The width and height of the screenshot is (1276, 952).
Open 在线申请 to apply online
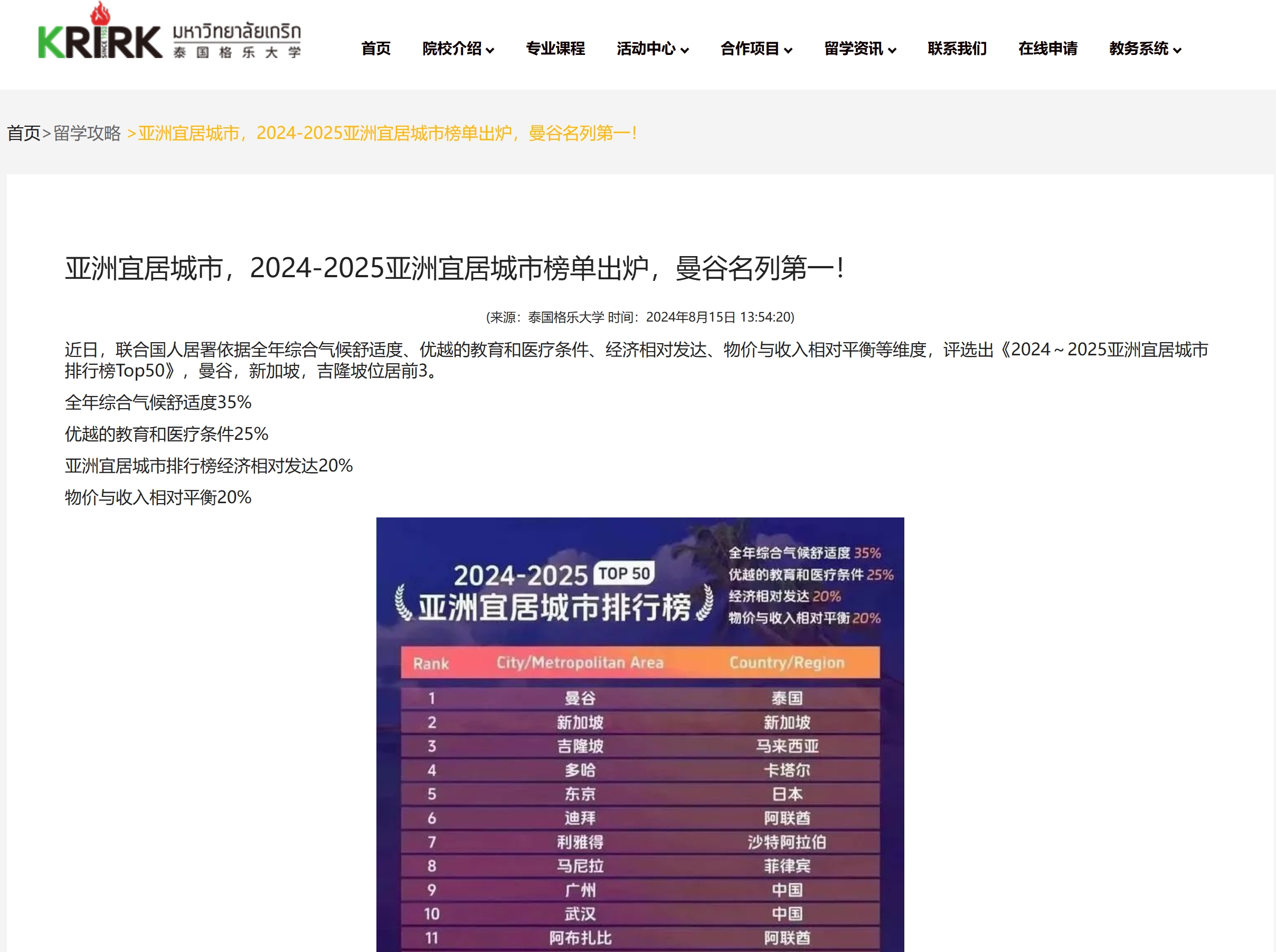(x=1048, y=49)
